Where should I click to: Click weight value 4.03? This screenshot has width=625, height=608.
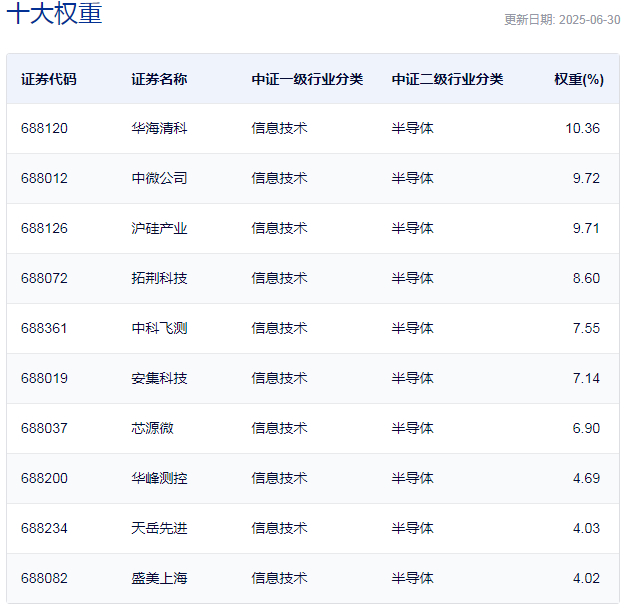click(x=586, y=528)
